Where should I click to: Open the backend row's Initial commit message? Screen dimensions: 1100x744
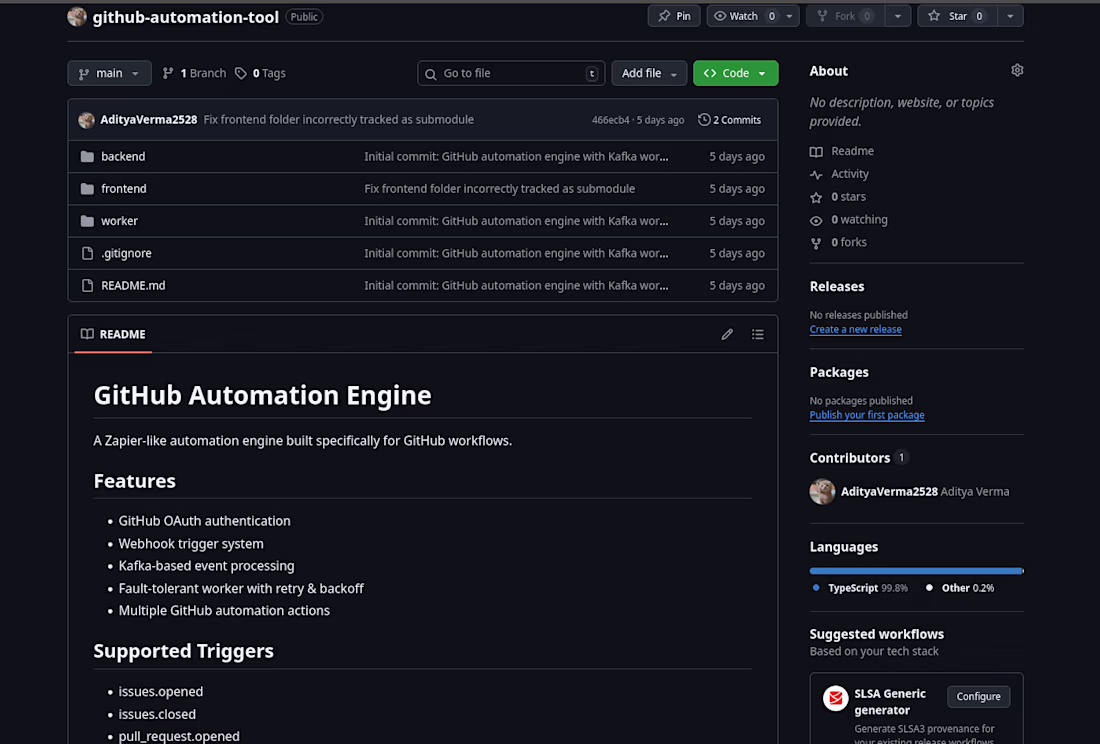pos(516,156)
